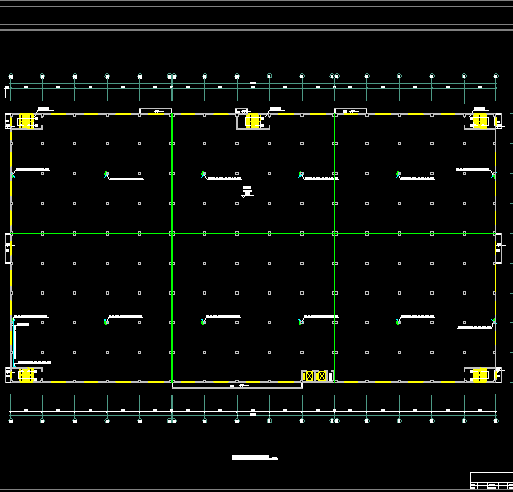The height and width of the screenshot is (492, 513).
Task: Select the left yellow elevator shaft symbol
Action: coord(309,376)
